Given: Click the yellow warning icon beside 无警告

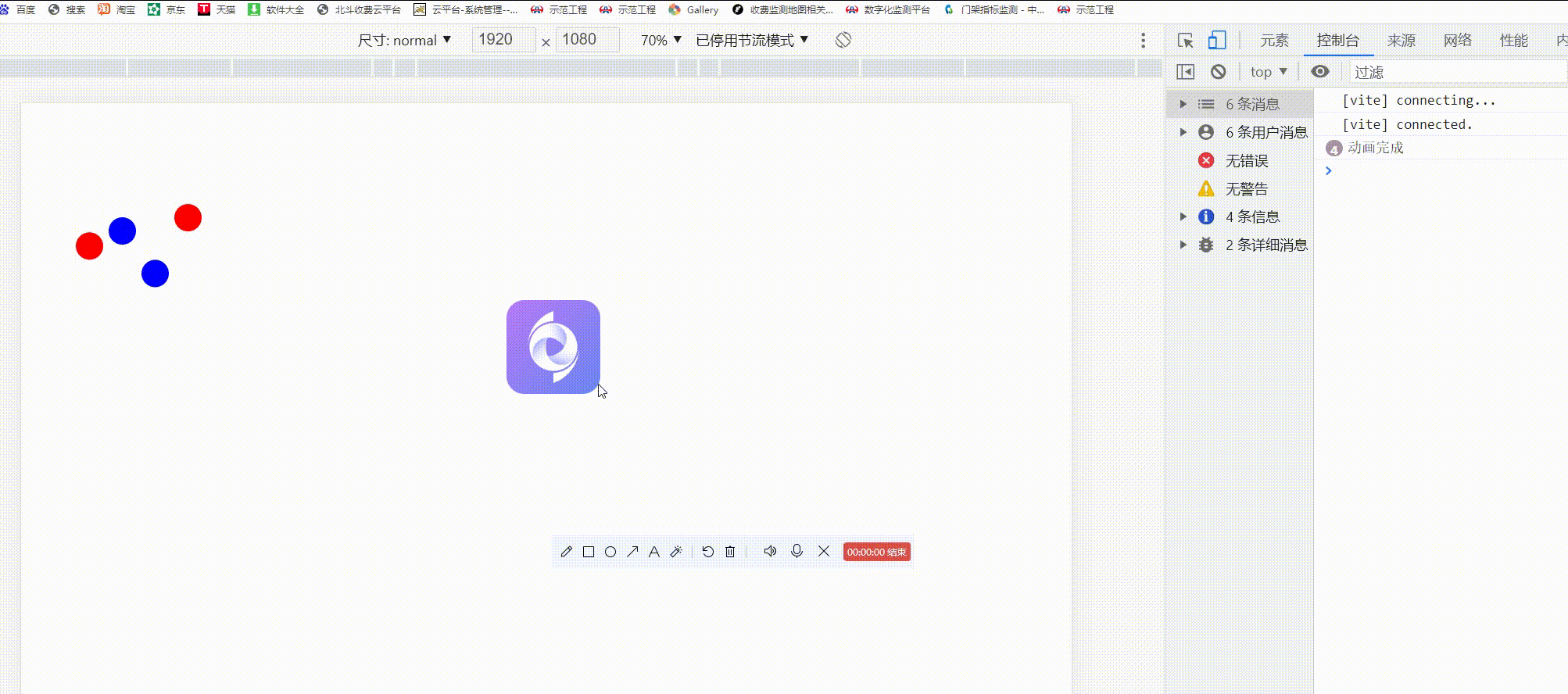Looking at the screenshot, I should (1206, 188).
